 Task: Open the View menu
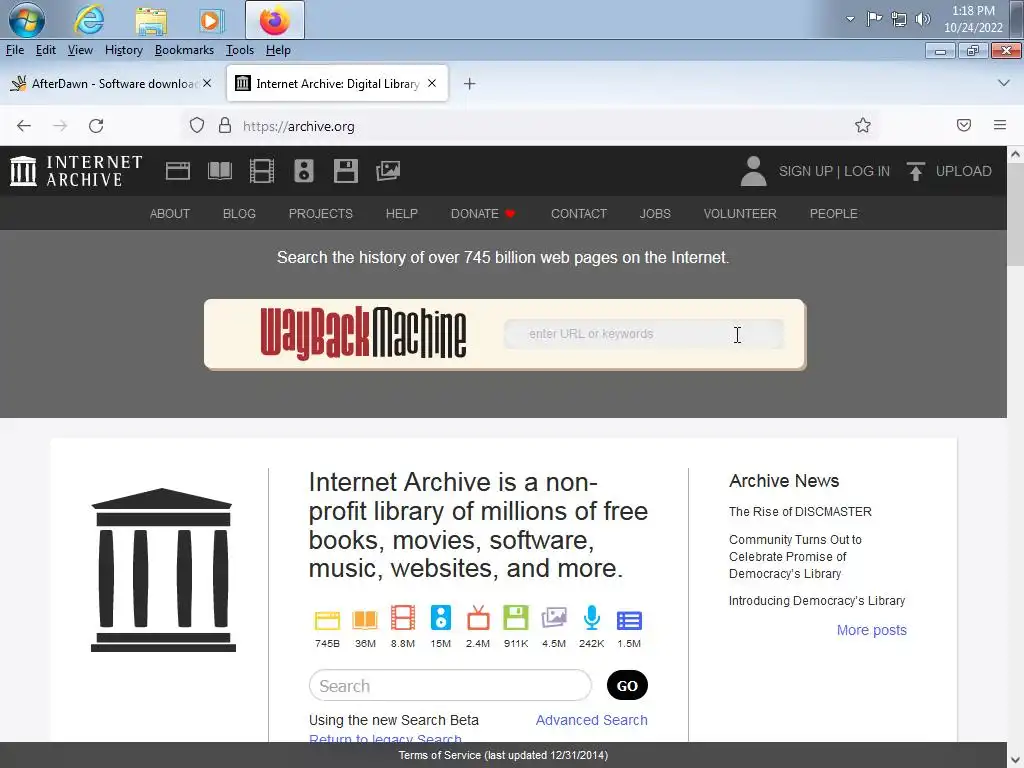coord(80,50)
